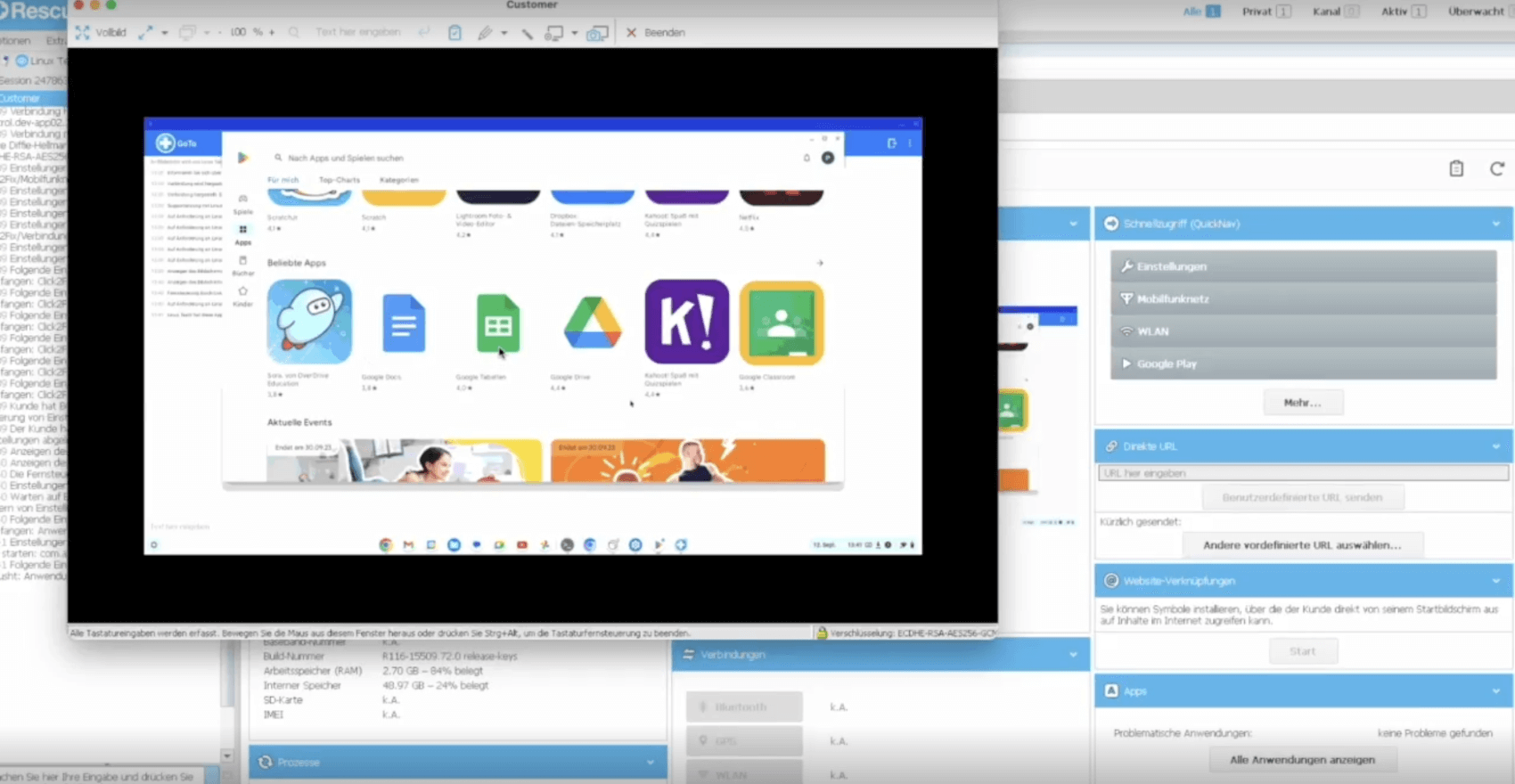Click the screenshot camera icon in toolbar

(598, 33)
